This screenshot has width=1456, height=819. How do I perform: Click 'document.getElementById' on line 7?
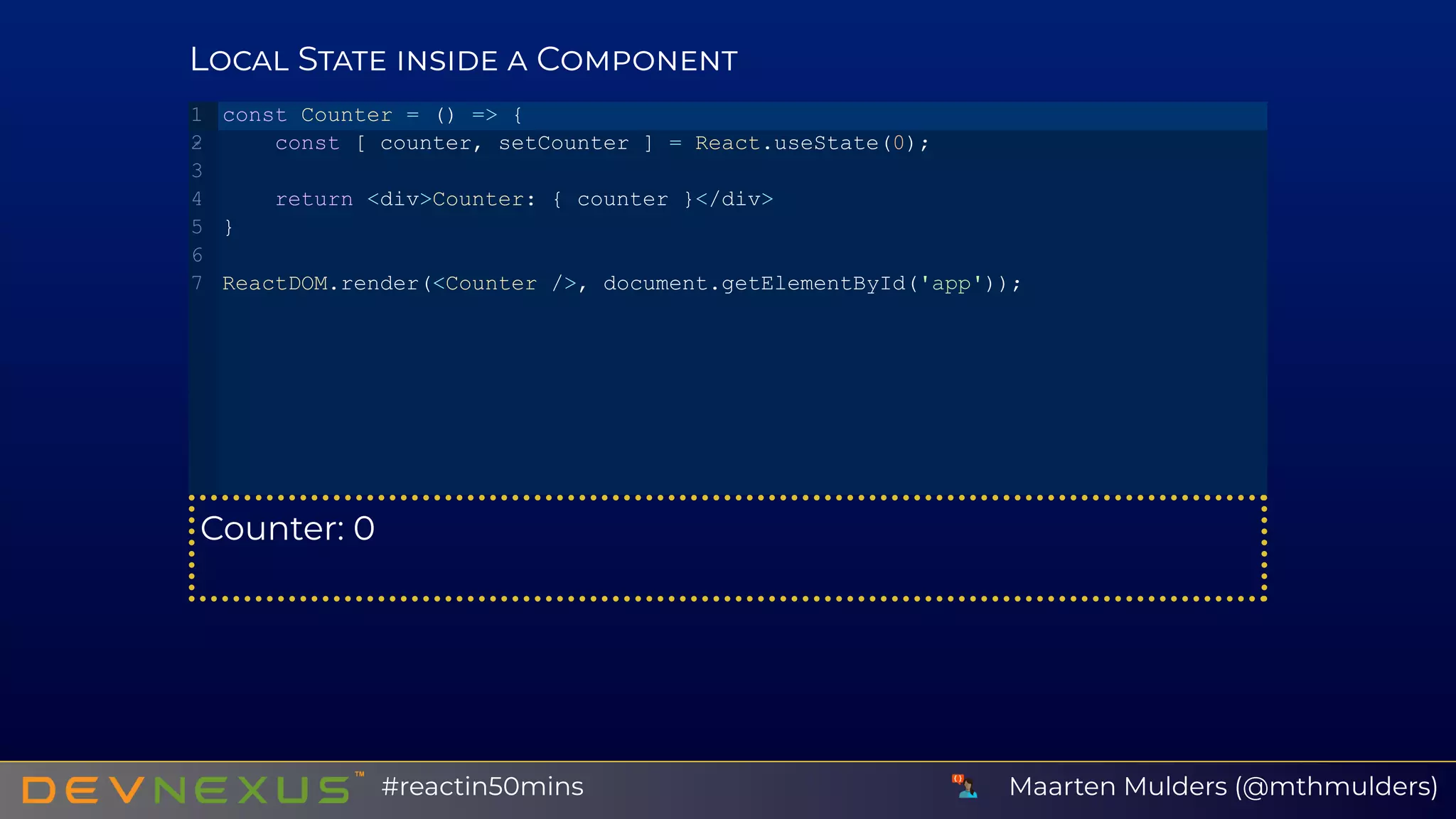754,283
